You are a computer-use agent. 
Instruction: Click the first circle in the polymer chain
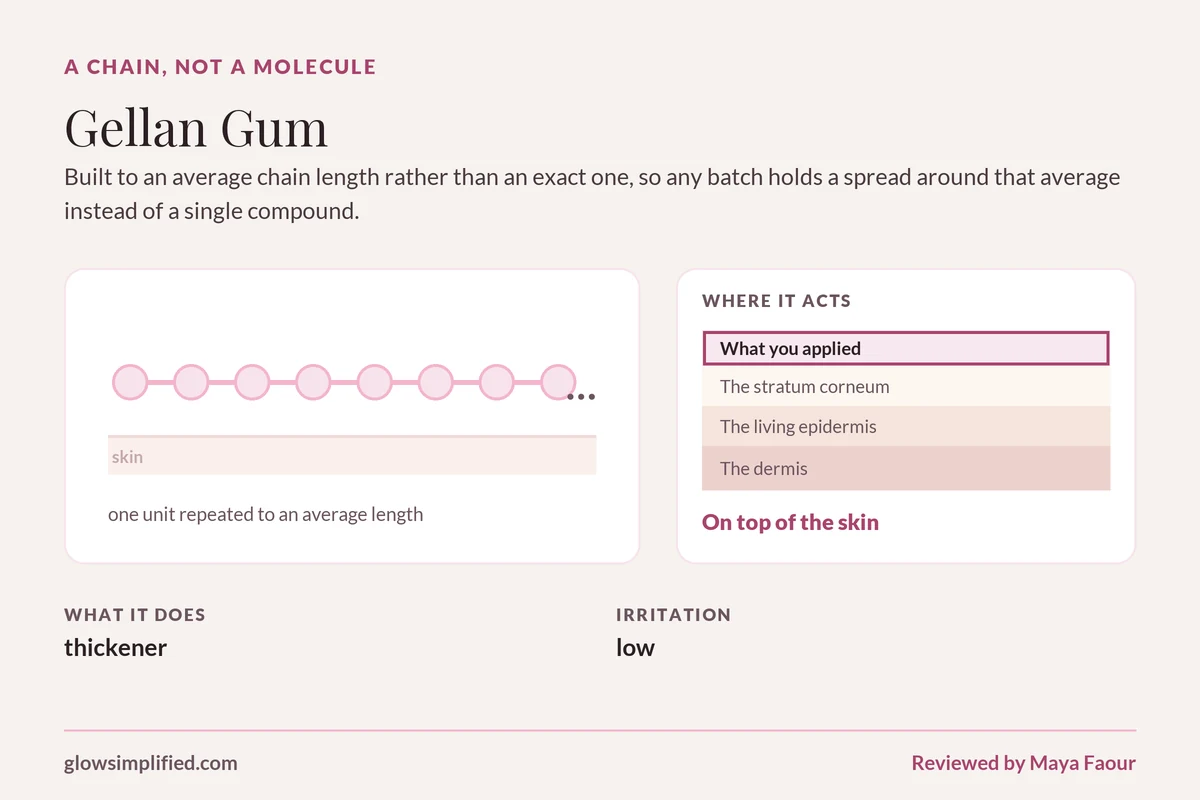[130, 382]
